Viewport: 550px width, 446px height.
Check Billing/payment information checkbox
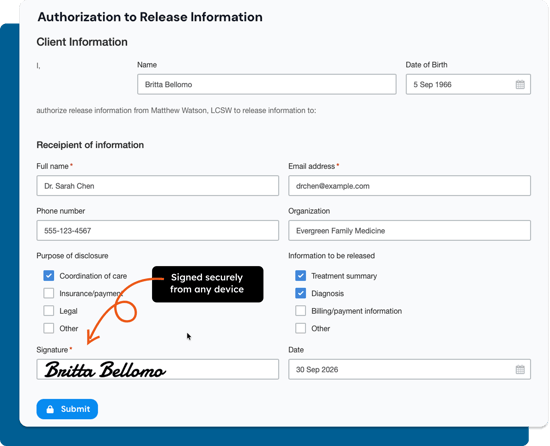pyautogui.click(x=301, y=311)
